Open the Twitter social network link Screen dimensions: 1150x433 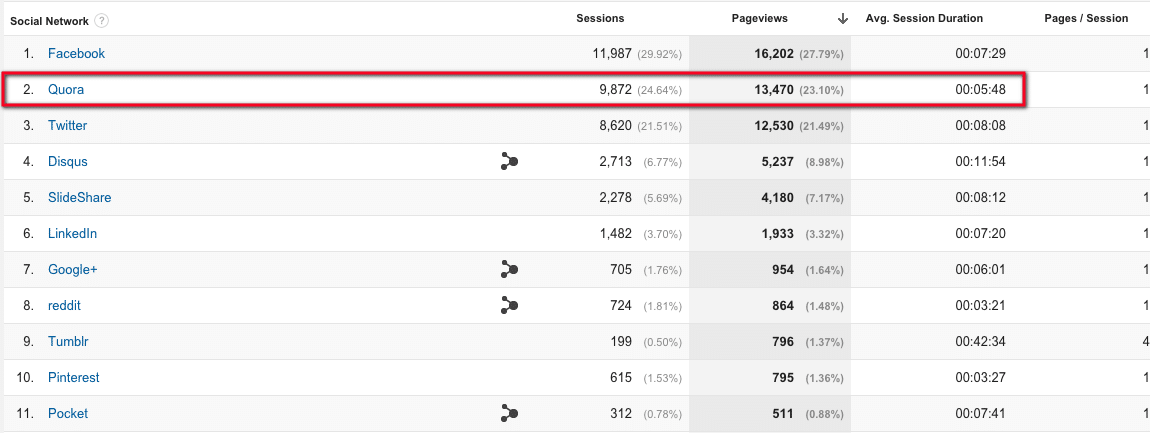[x=67, y=125]
